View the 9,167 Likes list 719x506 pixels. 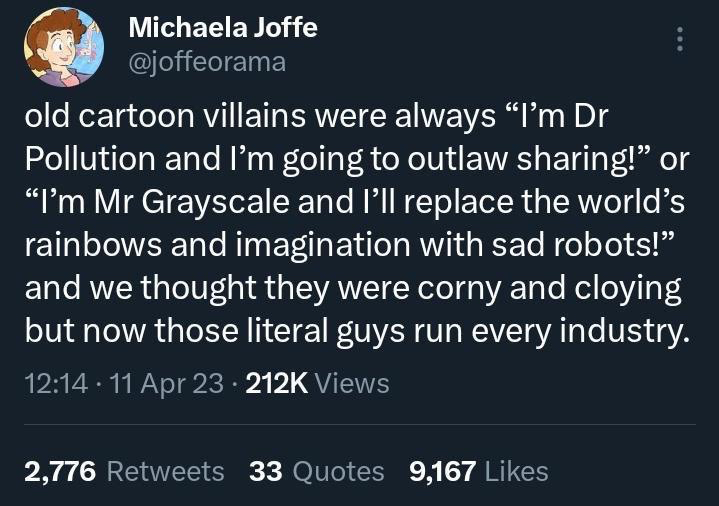tap(479, 472)
